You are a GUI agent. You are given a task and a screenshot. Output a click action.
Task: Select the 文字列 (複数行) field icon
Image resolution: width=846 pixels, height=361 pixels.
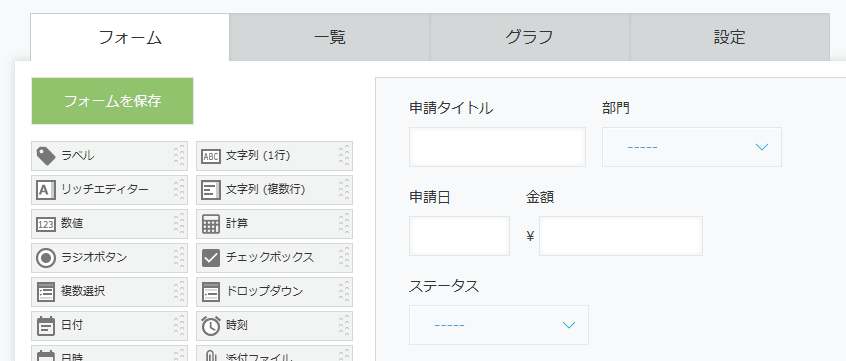(x=210, y=190)
